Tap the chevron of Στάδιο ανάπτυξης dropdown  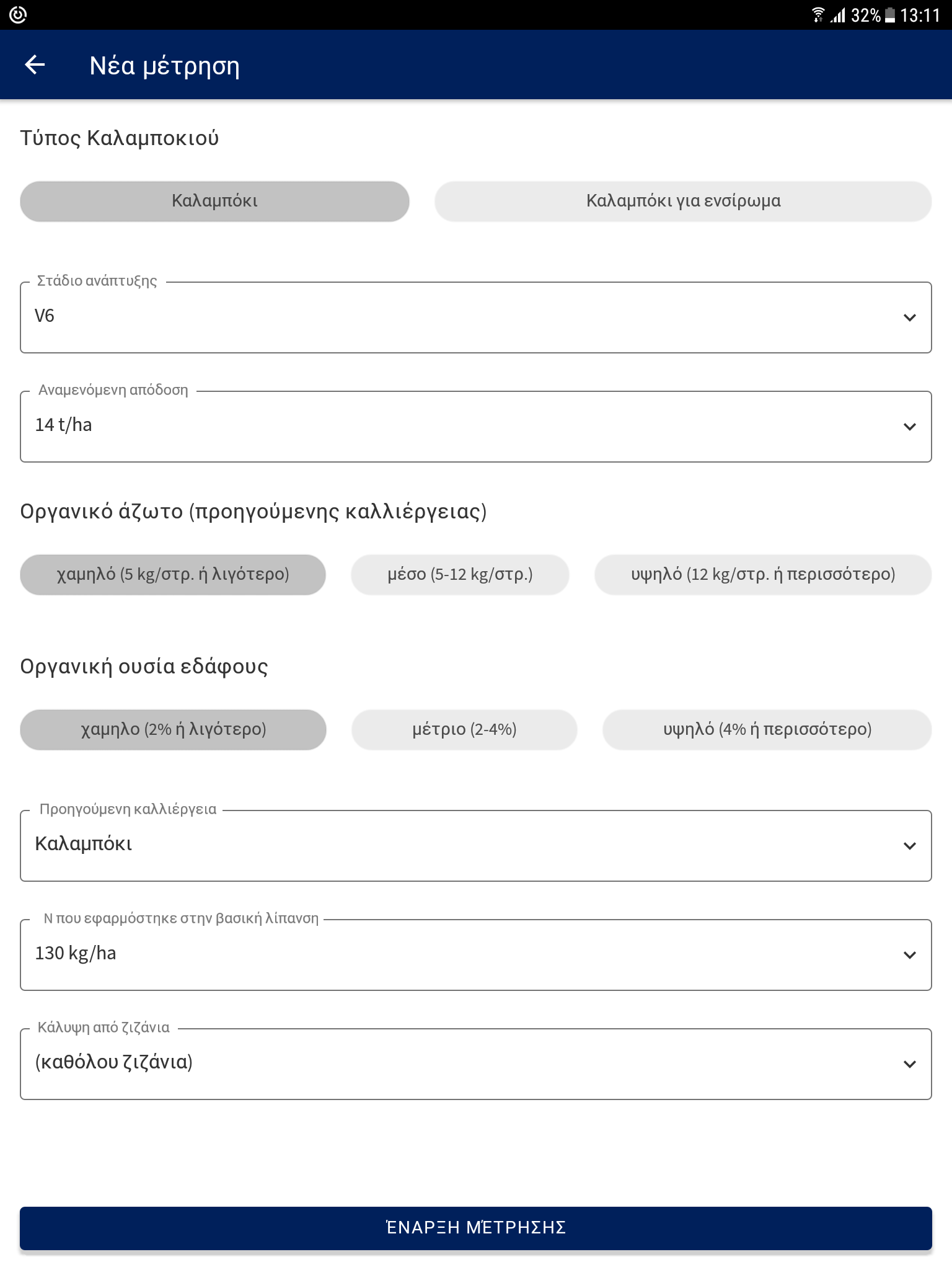tap(909, 317)
